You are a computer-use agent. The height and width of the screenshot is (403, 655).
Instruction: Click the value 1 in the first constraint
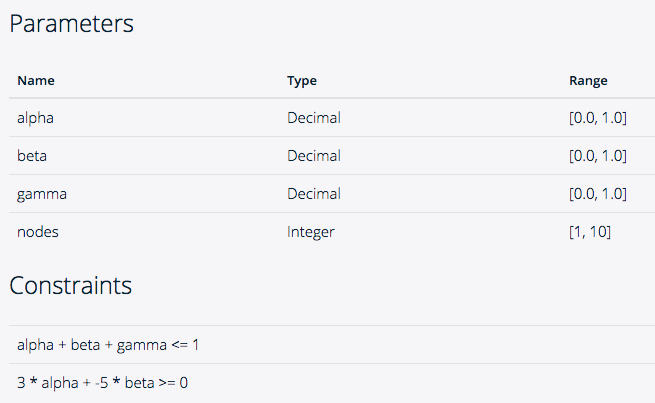195,345
